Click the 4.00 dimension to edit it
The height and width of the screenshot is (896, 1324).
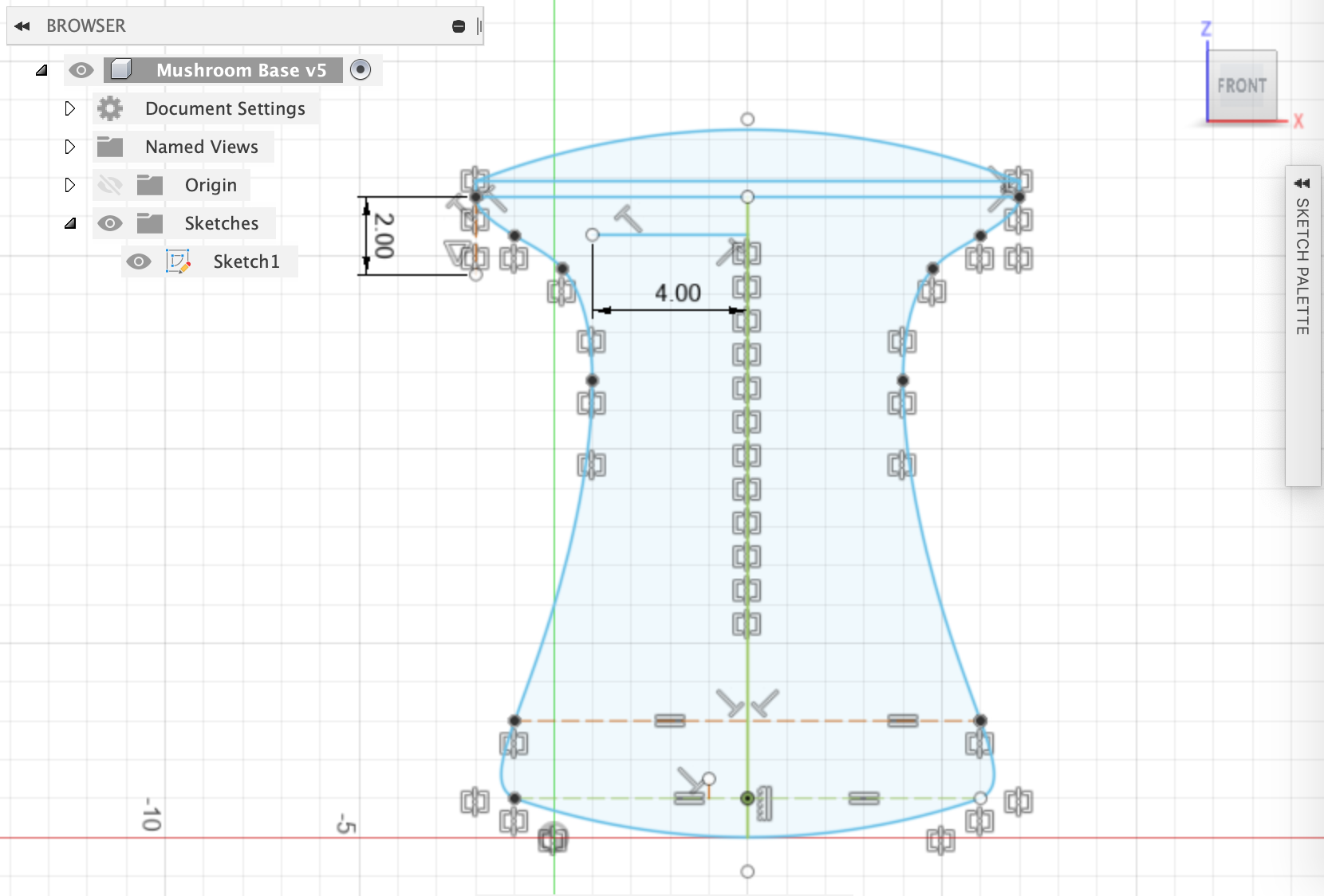tap(677, 292)
